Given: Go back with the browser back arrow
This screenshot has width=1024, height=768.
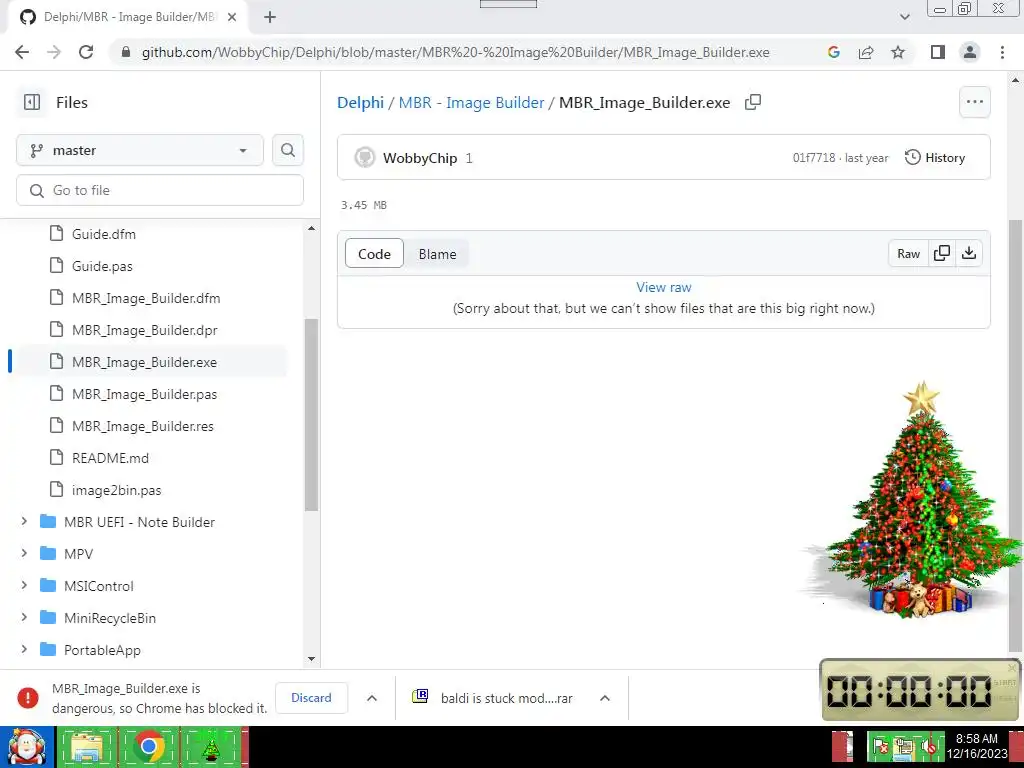Looking at the screenshot, I should point(22,52).
